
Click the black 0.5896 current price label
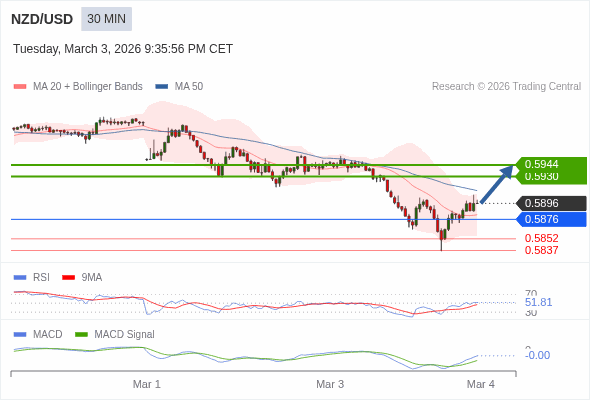click(551, 203)
